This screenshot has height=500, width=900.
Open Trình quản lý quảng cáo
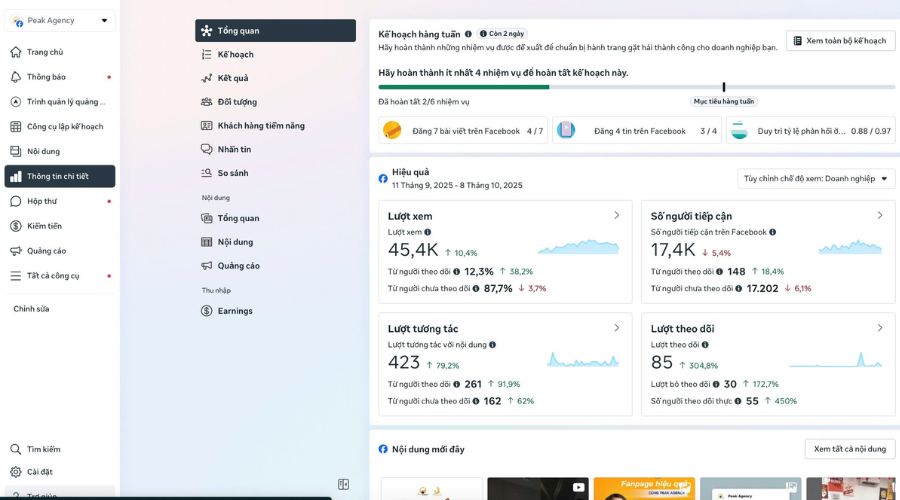point(60,102)
